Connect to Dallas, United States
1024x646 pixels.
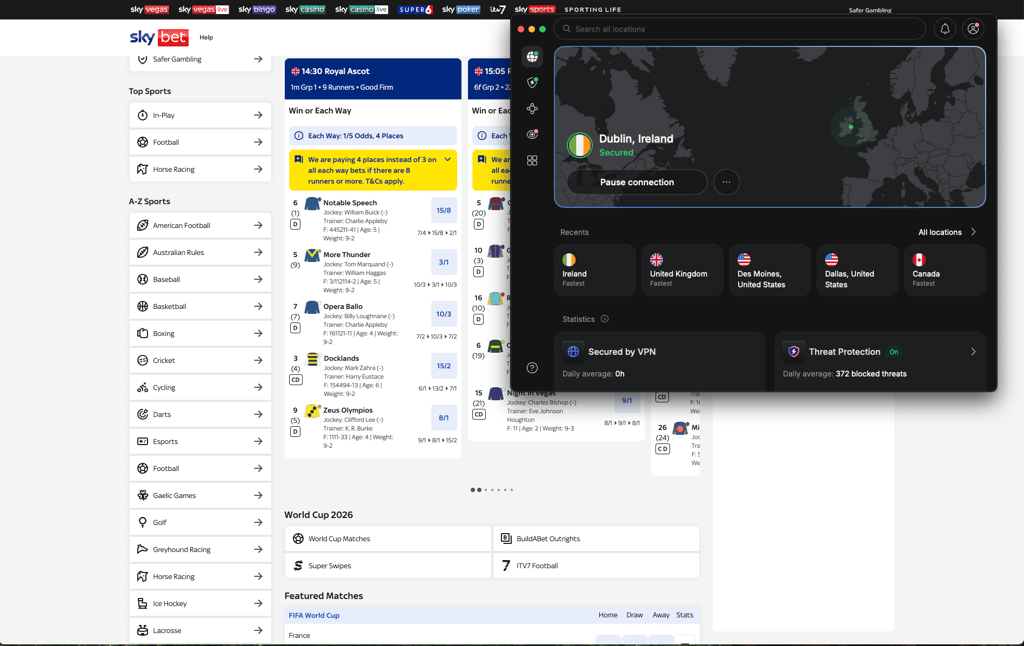click(x=857, y=270)
